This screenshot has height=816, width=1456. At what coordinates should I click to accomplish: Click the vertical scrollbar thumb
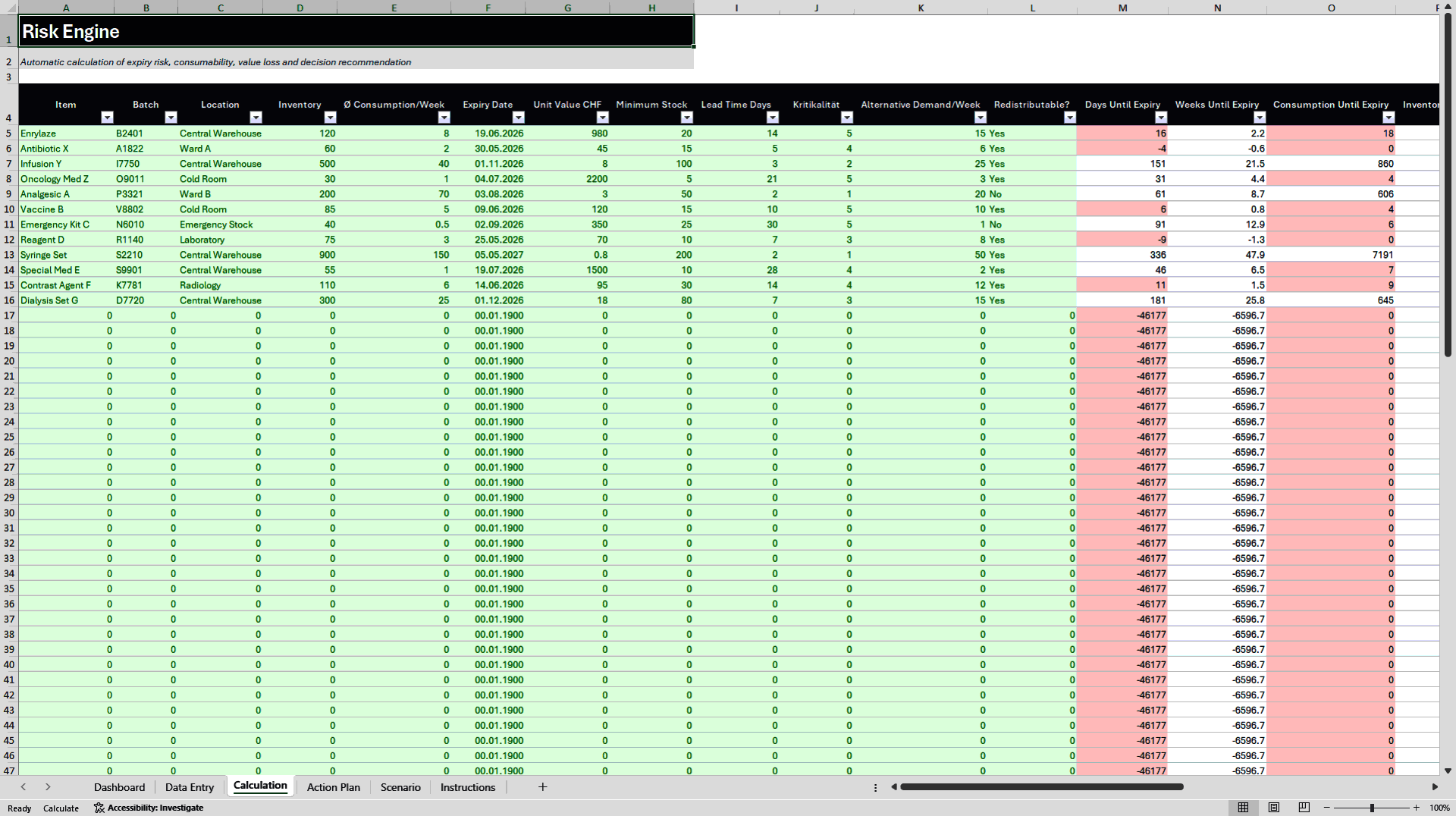coord(1448,185)
